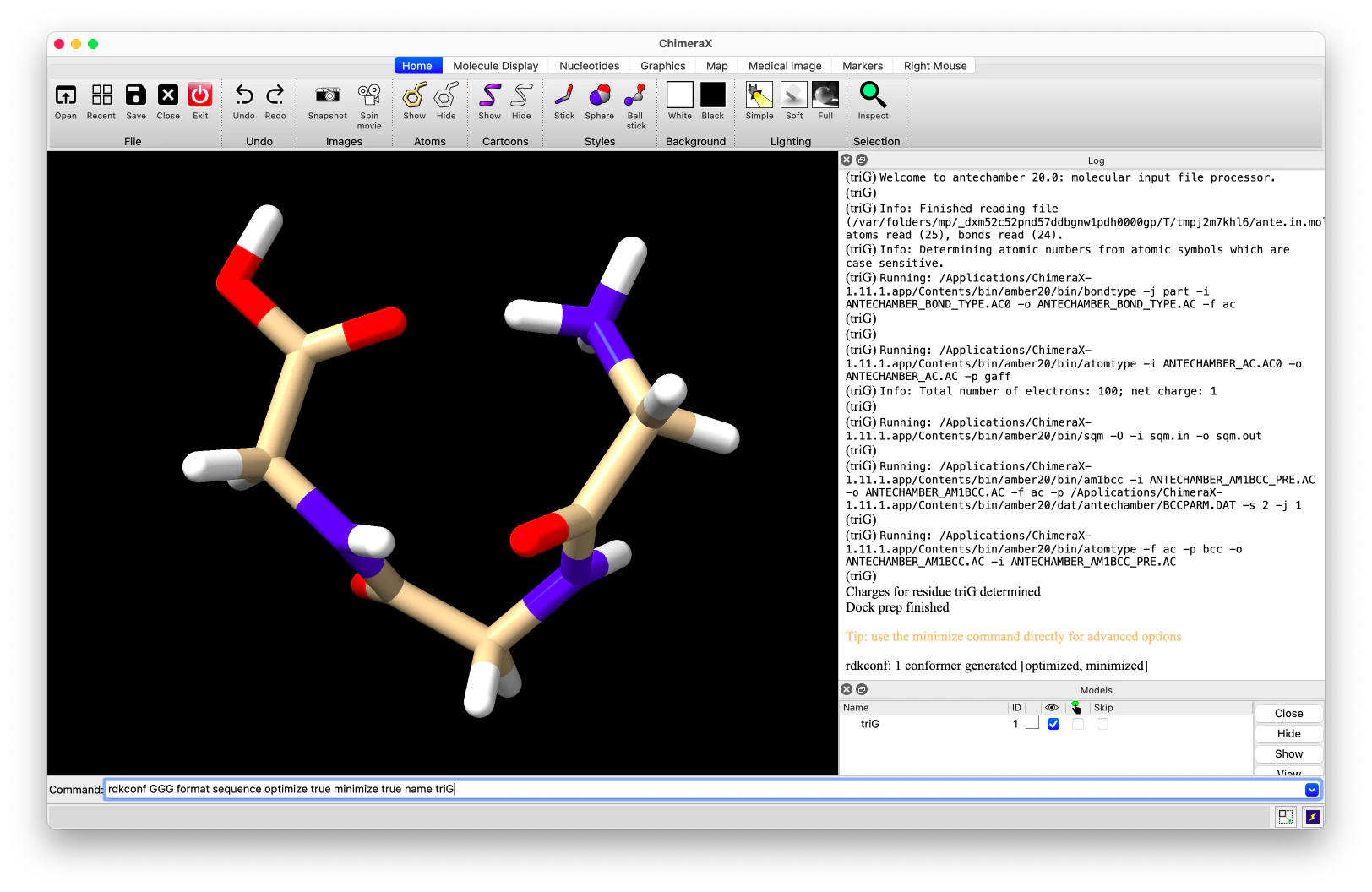Set Simple lighting
The width and height of the screenshot is (1372, 892).
[759, 101]
